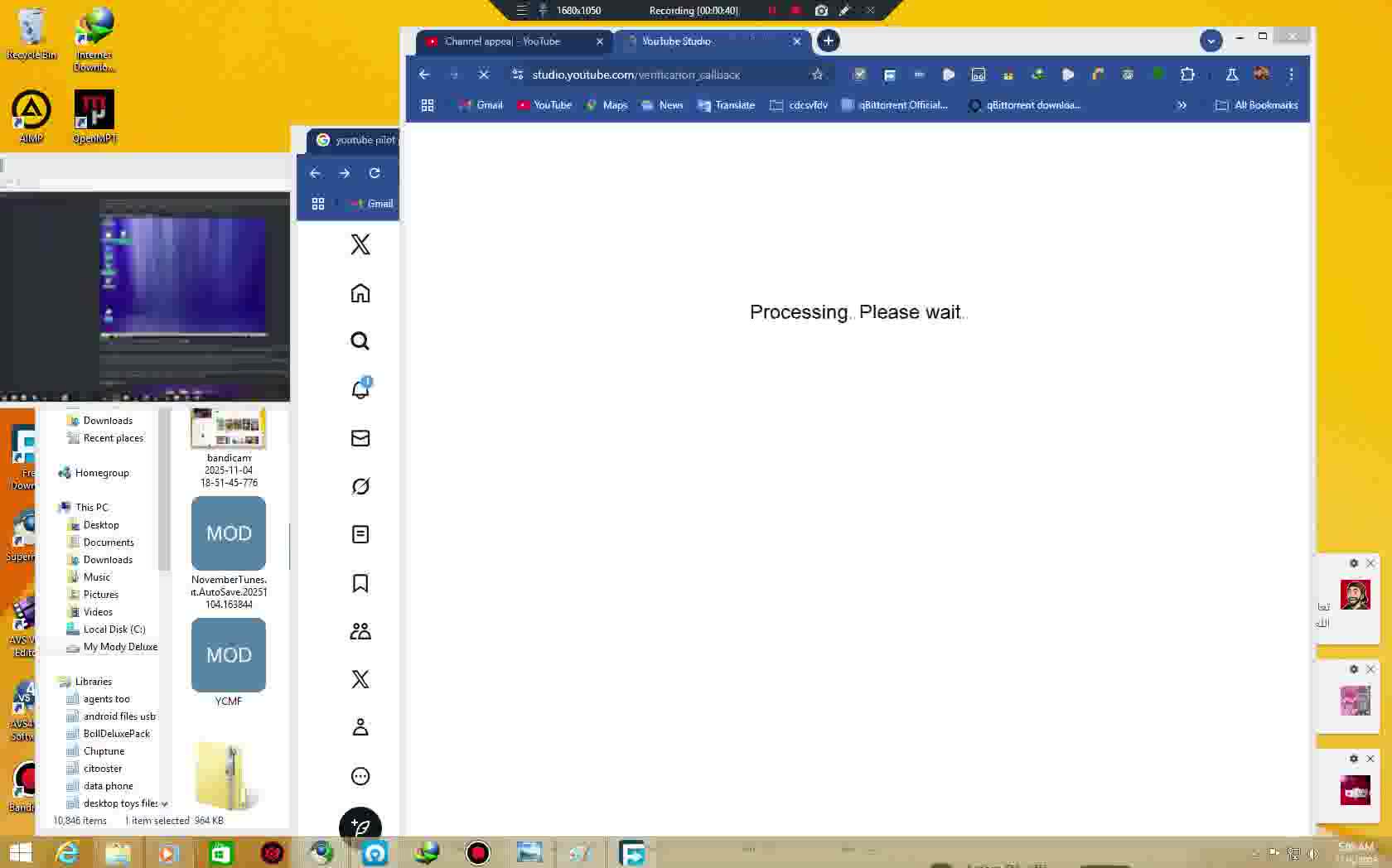Switch to the YouTube Studio tab
Image resolution: width=1392 pixels, height=868 pixels.
point(676,41)
